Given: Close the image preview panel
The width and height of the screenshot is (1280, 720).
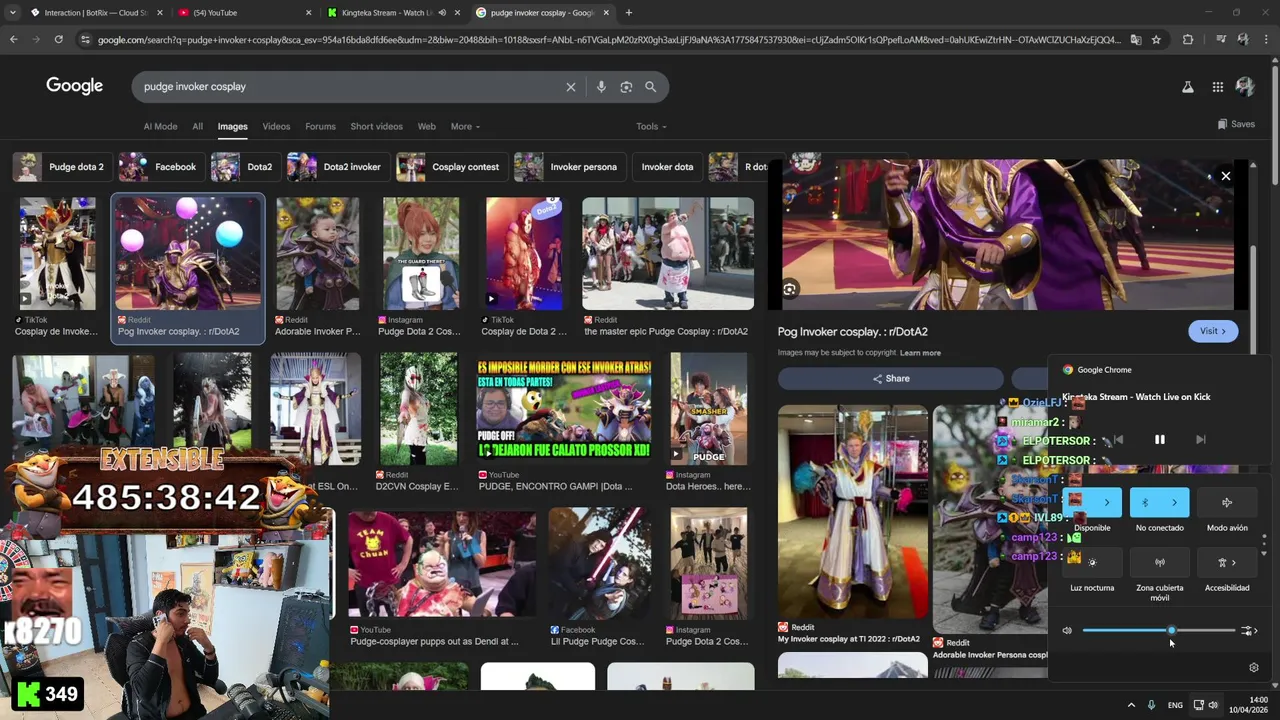Looking at the screenshot, I should click(1225, 176).
